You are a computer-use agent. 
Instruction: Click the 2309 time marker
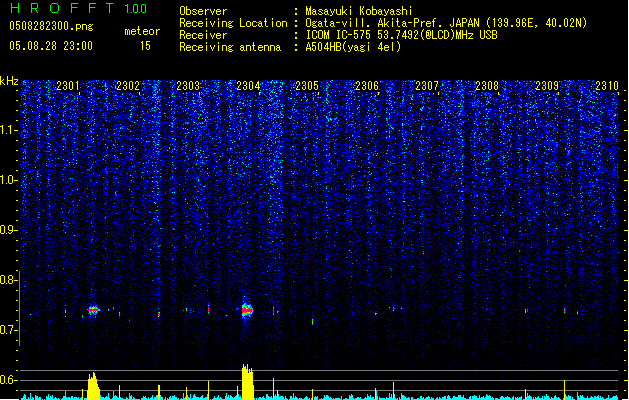pyautogui.click(x=547, y=86)
